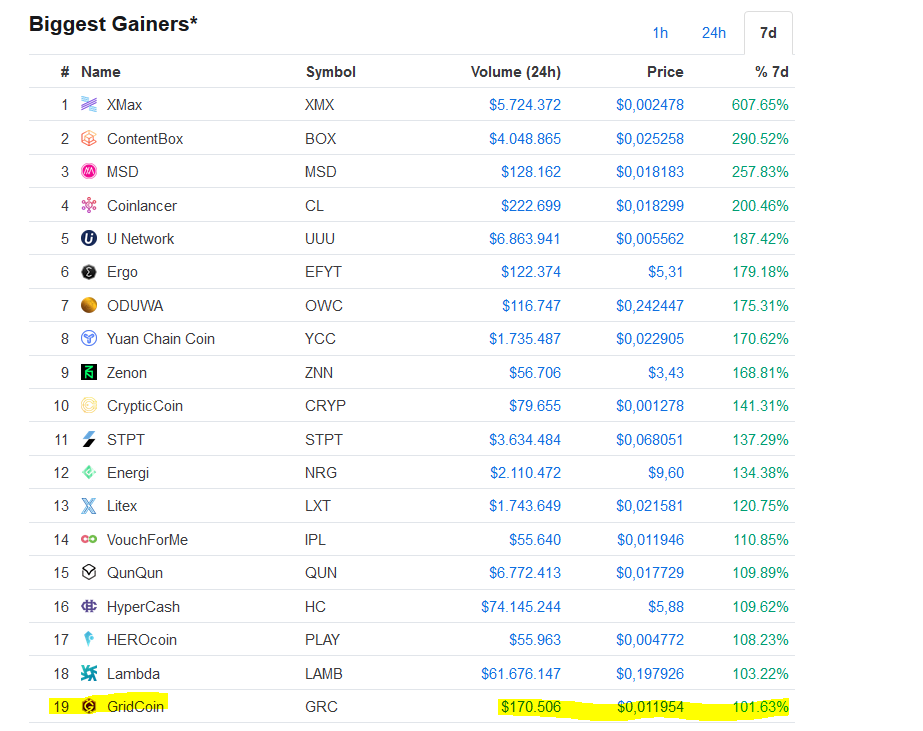
Task: Open the Yuan Chain Coin link
Action: tap(161, 339)
